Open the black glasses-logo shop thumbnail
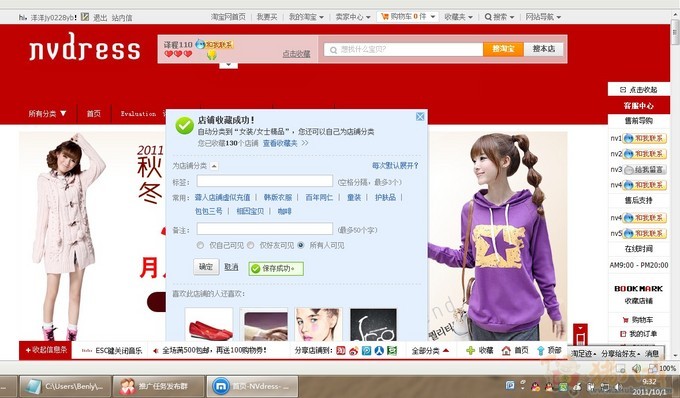The image size is (680, 398). 373,324
